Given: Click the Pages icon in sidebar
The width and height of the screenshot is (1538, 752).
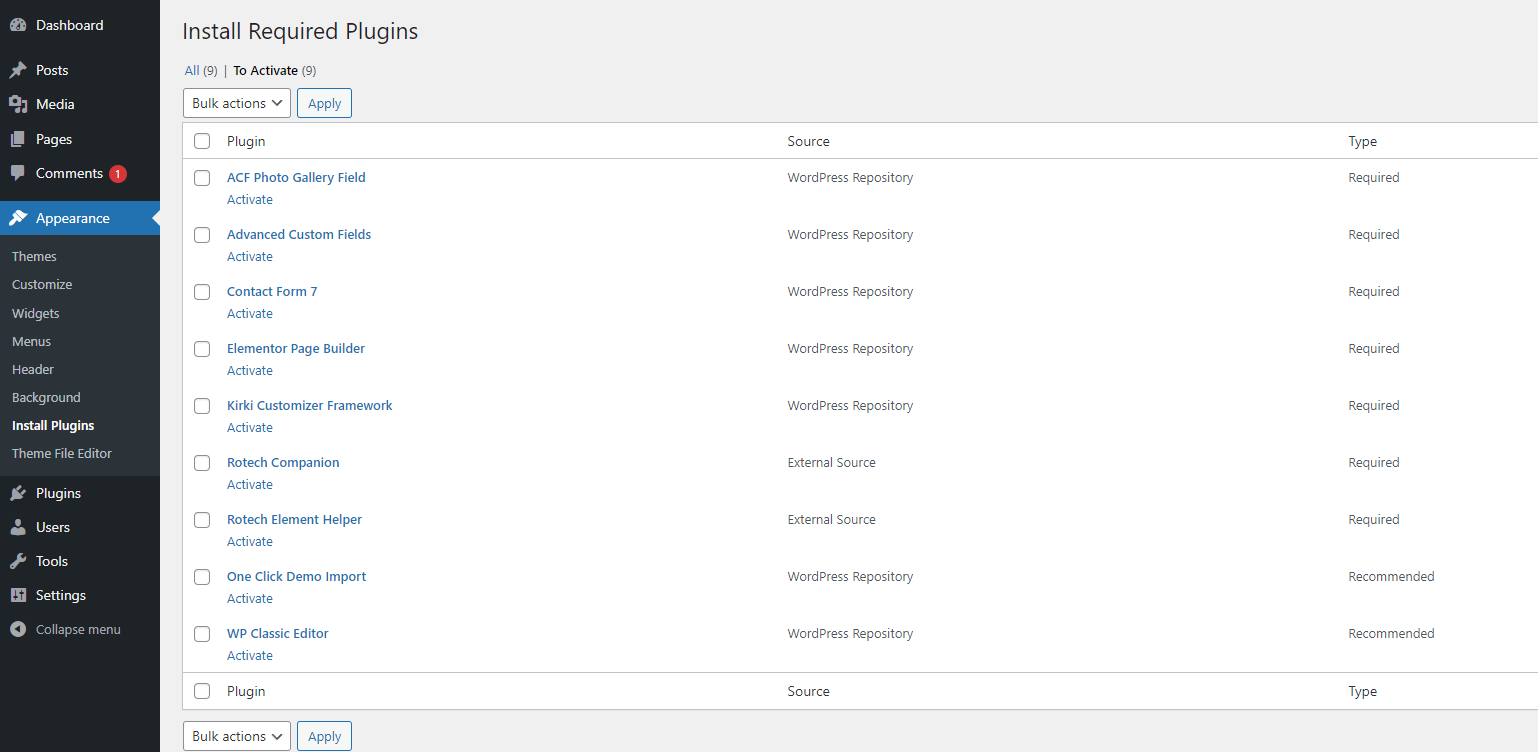Looking at the screenshot, I should 18,139.
